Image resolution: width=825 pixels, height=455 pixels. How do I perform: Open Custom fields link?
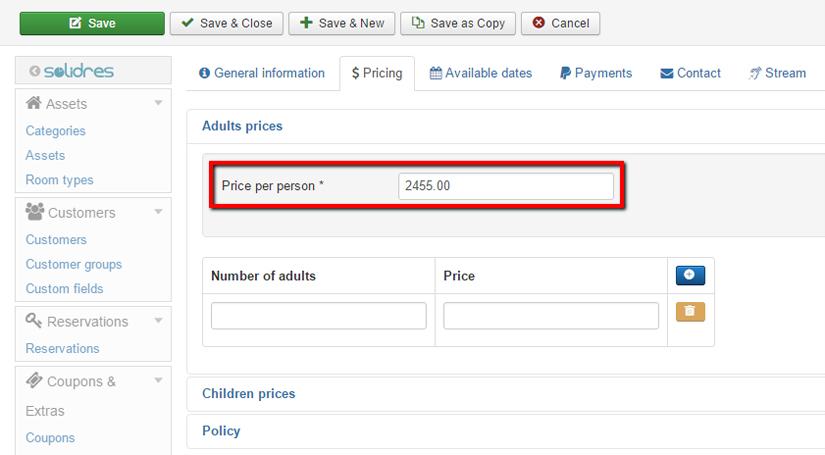pyautogui.click(x=64, y=288)
